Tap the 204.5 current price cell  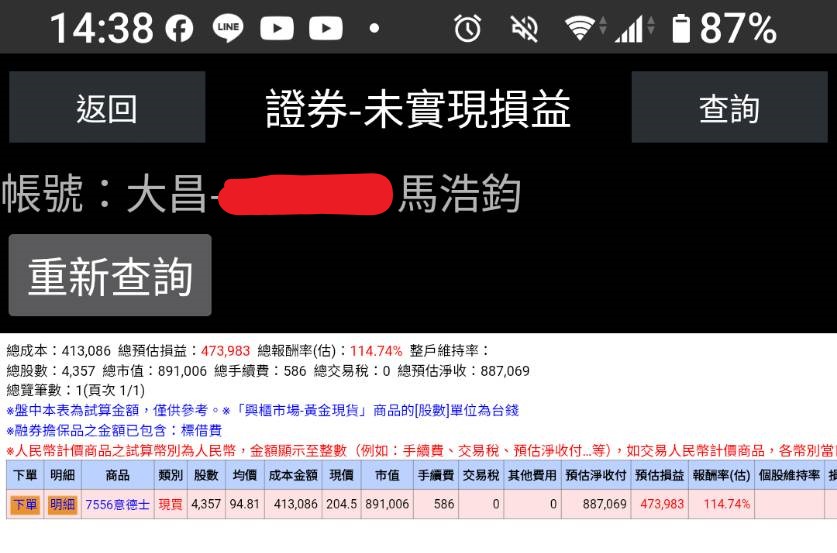click(342, 504)
